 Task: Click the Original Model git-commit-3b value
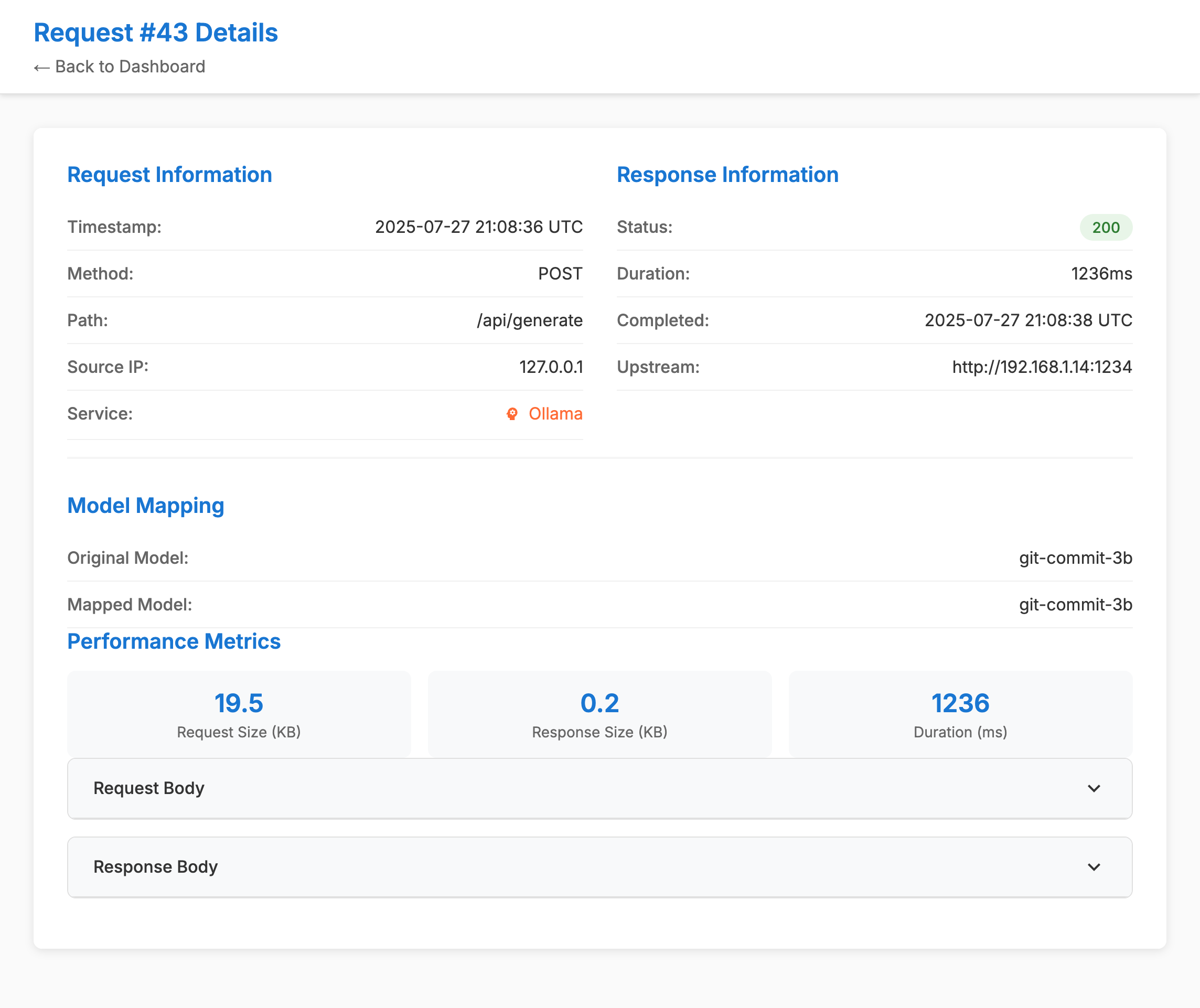[1075, 557]
